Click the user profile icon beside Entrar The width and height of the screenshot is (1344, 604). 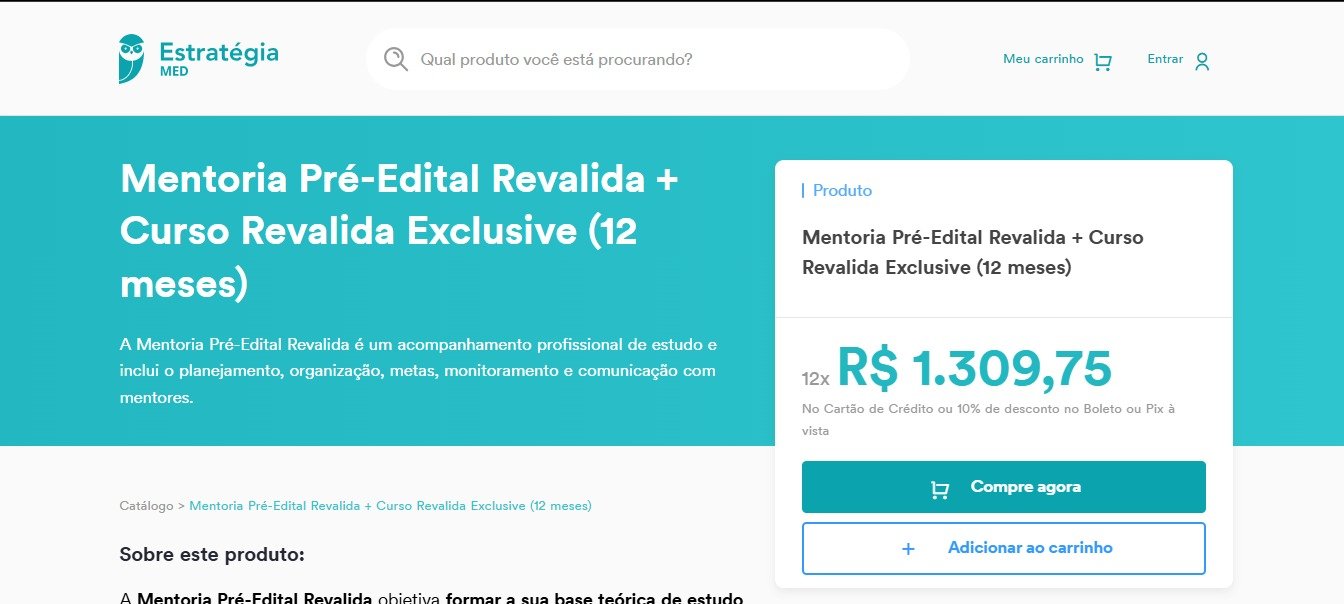1202,62
